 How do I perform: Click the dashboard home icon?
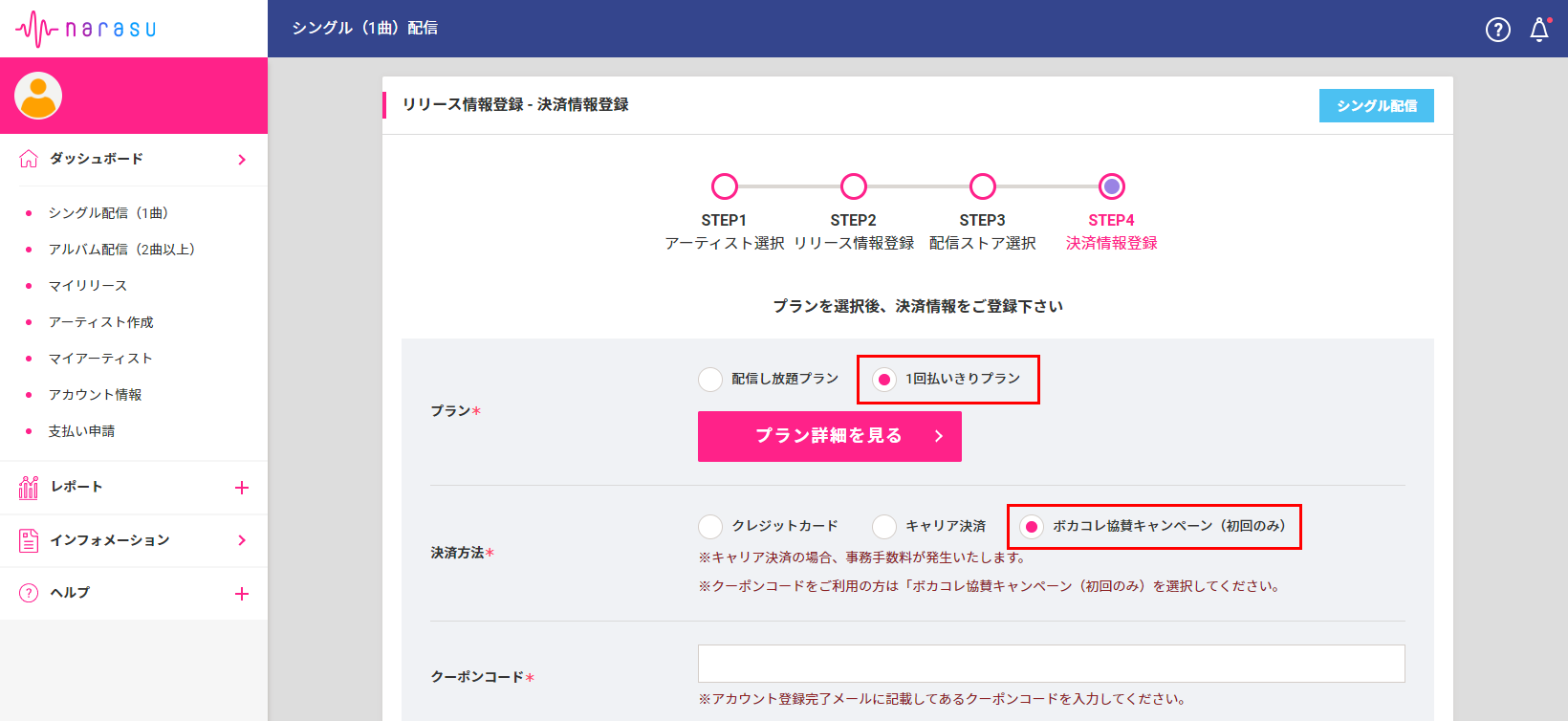coord(29,159)
